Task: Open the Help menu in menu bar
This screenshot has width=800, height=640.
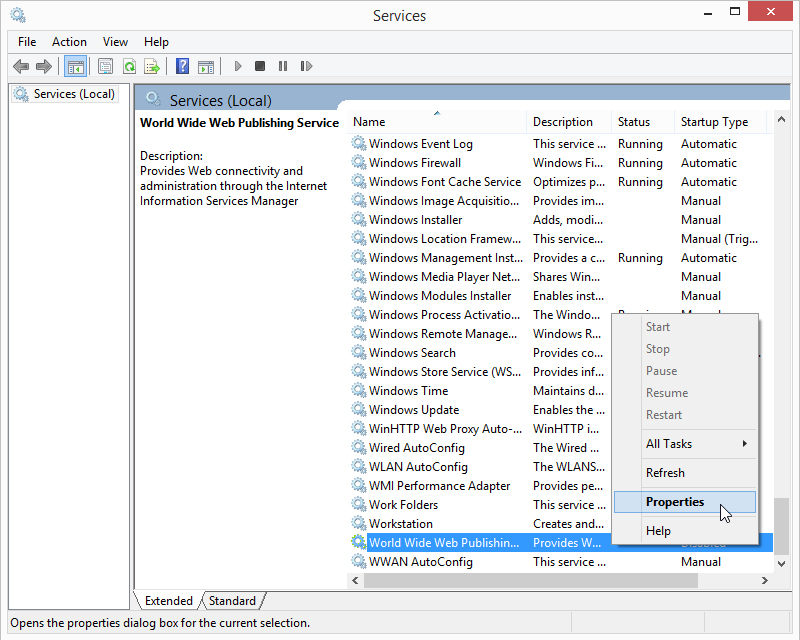Action: (x=156, y=42)
